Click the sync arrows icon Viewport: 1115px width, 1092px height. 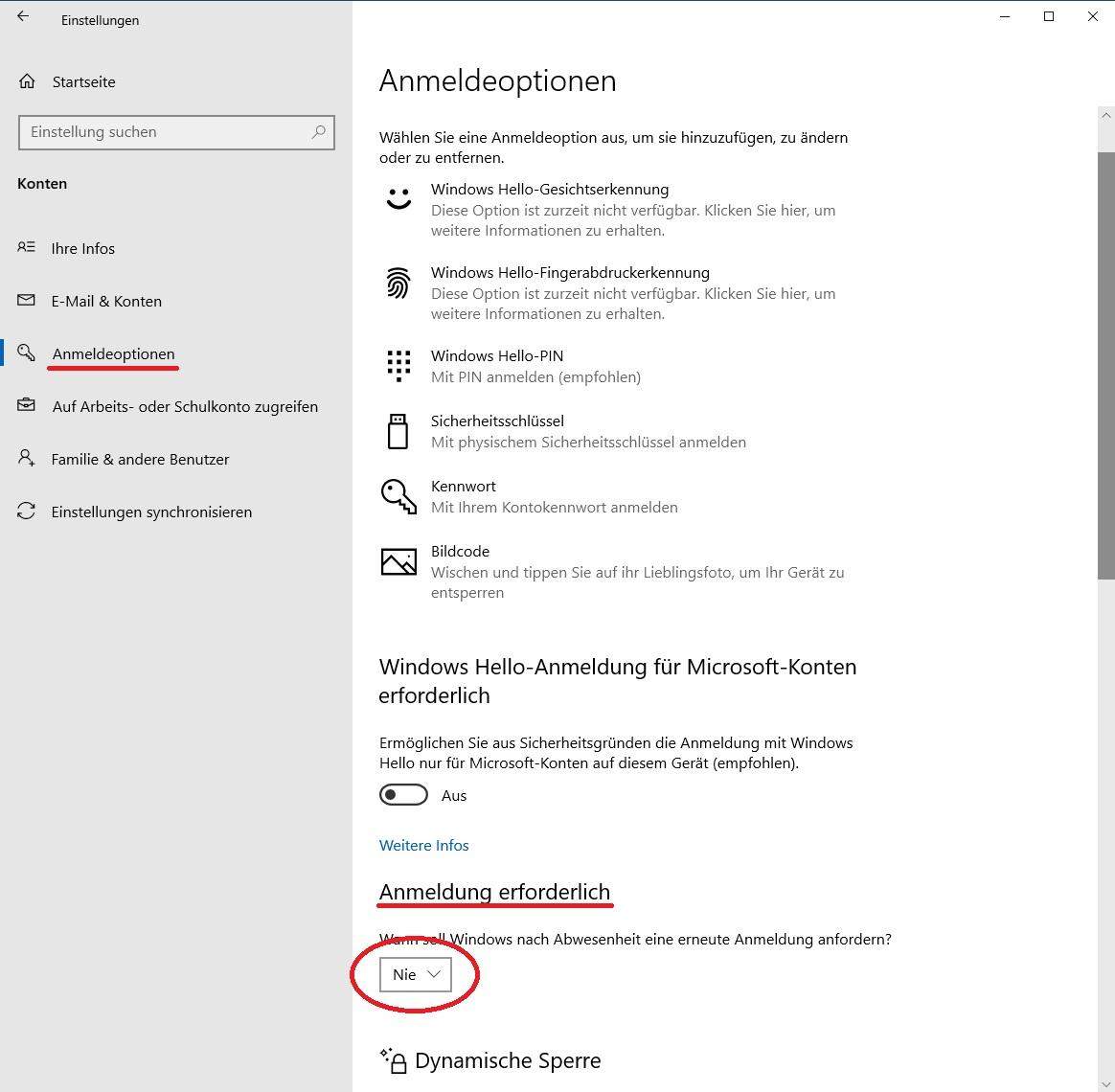coord(26,511)
